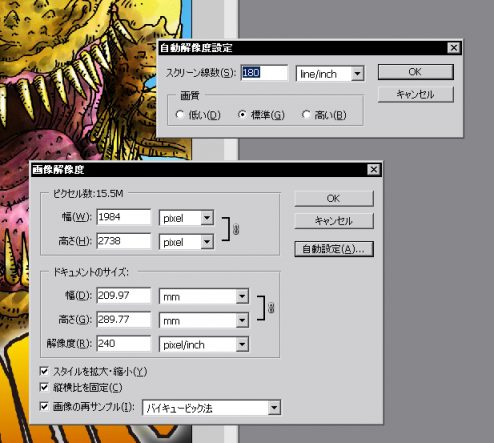Image resolution: width=494 pixels, height=443 pixels.
Task: Select the 標準(G) quality radio button
Action: [242, 115]
